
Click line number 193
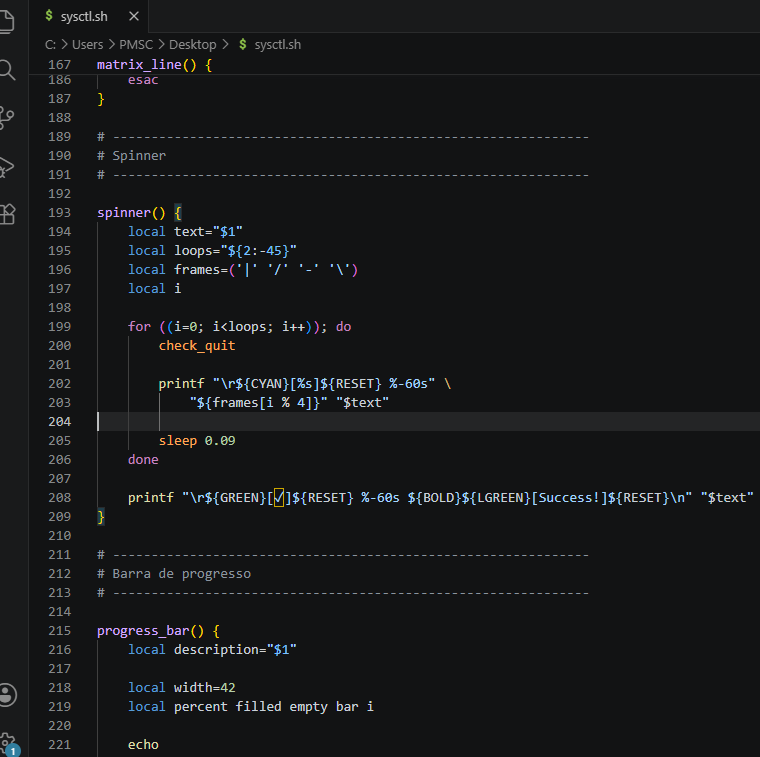[60, 213]
